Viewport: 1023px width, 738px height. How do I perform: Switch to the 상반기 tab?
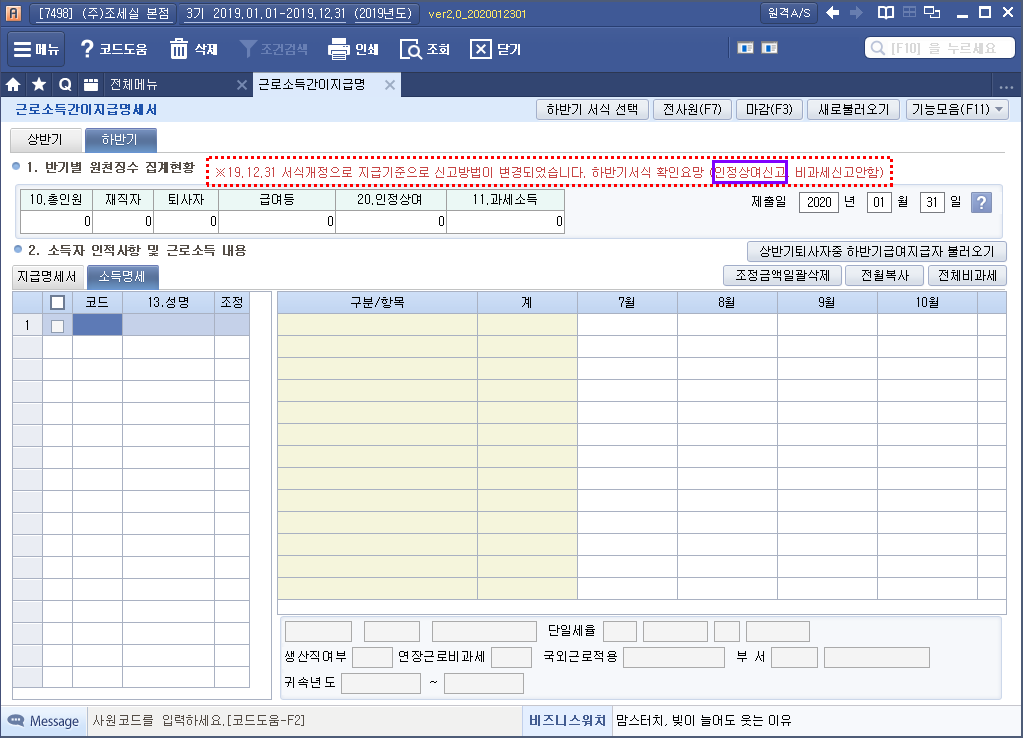tap(46, 140)
